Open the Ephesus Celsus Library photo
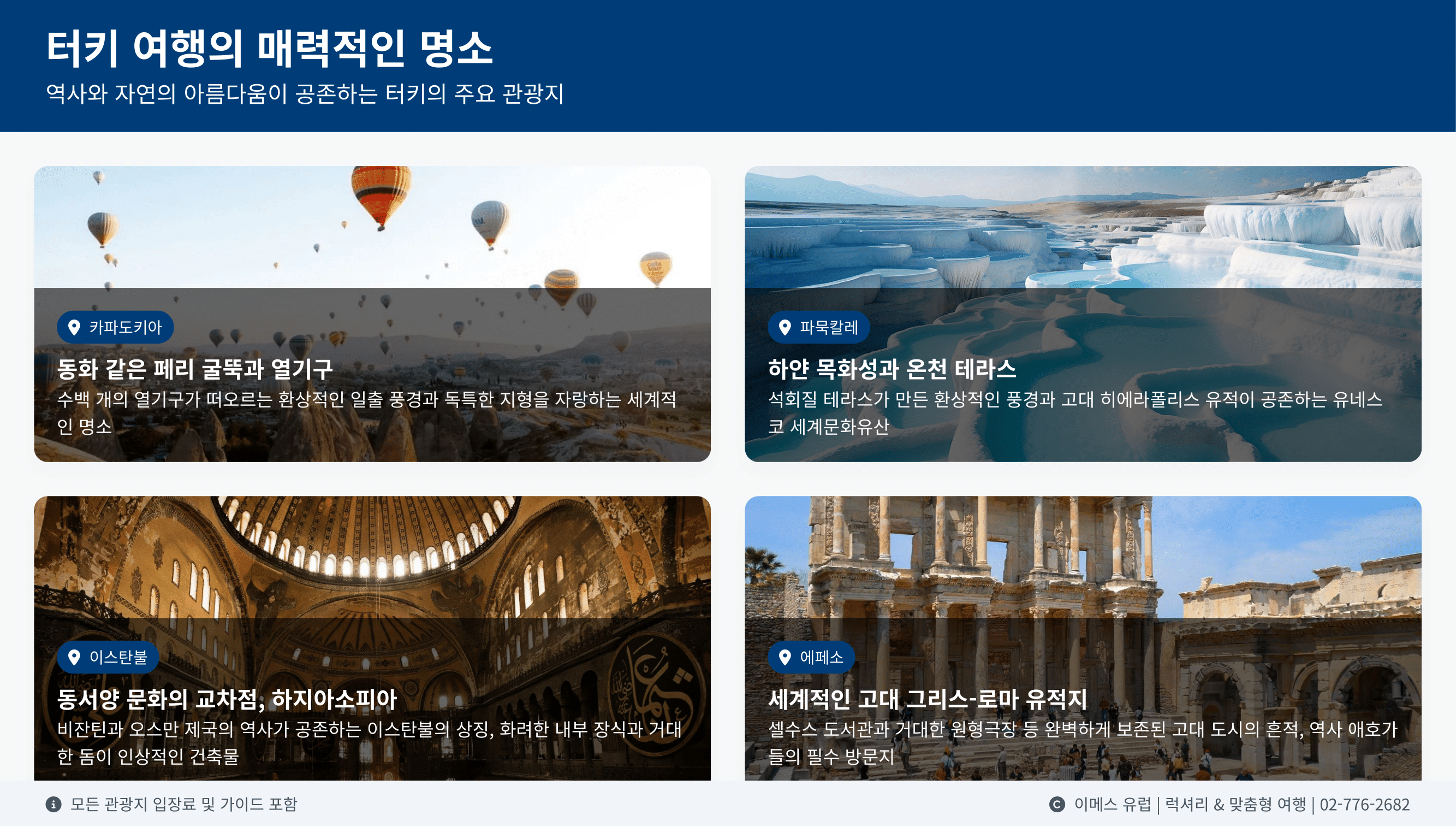The image size is (1456, 827). [x=1083, y=557]
